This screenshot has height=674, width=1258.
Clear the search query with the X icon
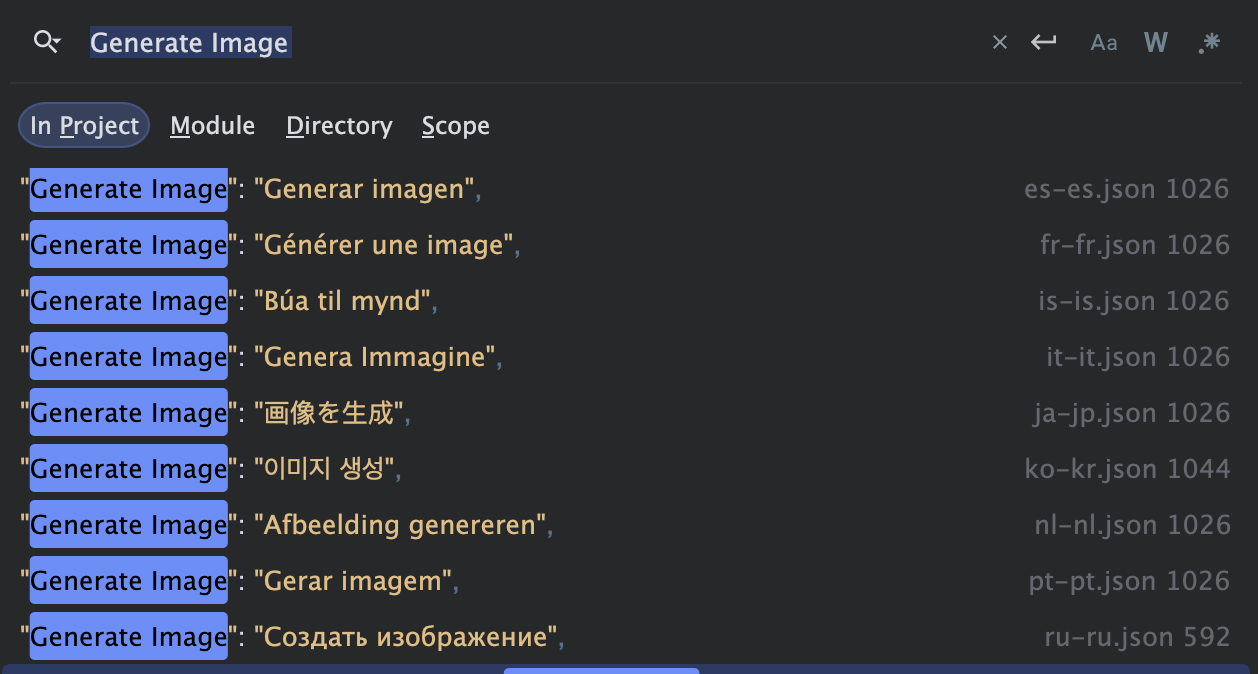999,42
